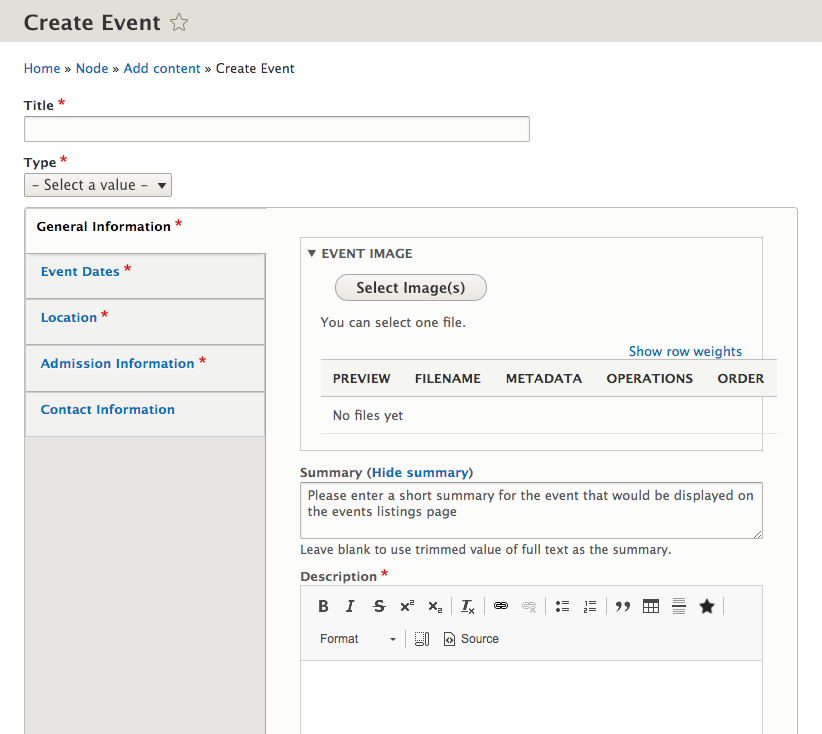Apply italic formatting in the editor
This screenshot has width=822, height=734.
pos(350,606)
